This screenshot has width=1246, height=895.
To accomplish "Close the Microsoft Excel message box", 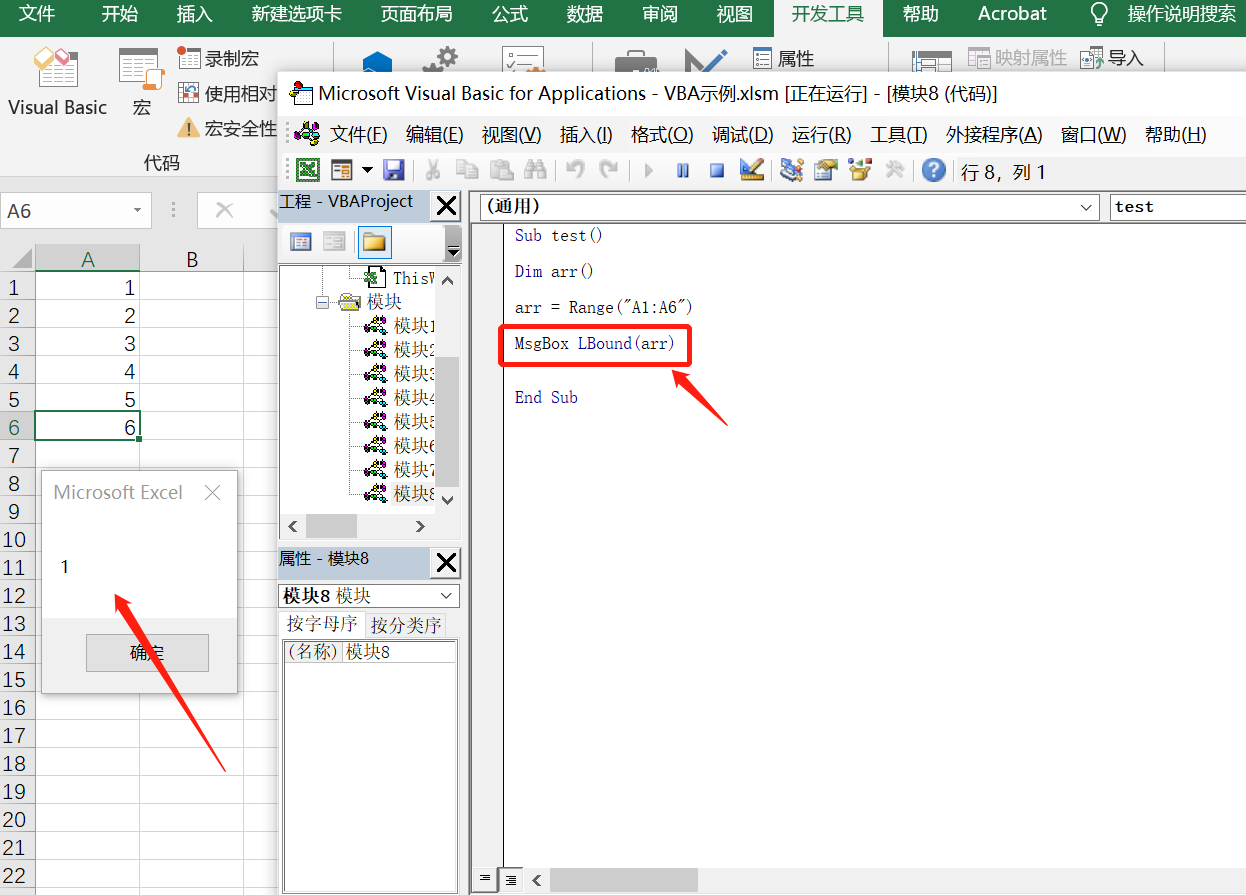I will click(212, 492).
